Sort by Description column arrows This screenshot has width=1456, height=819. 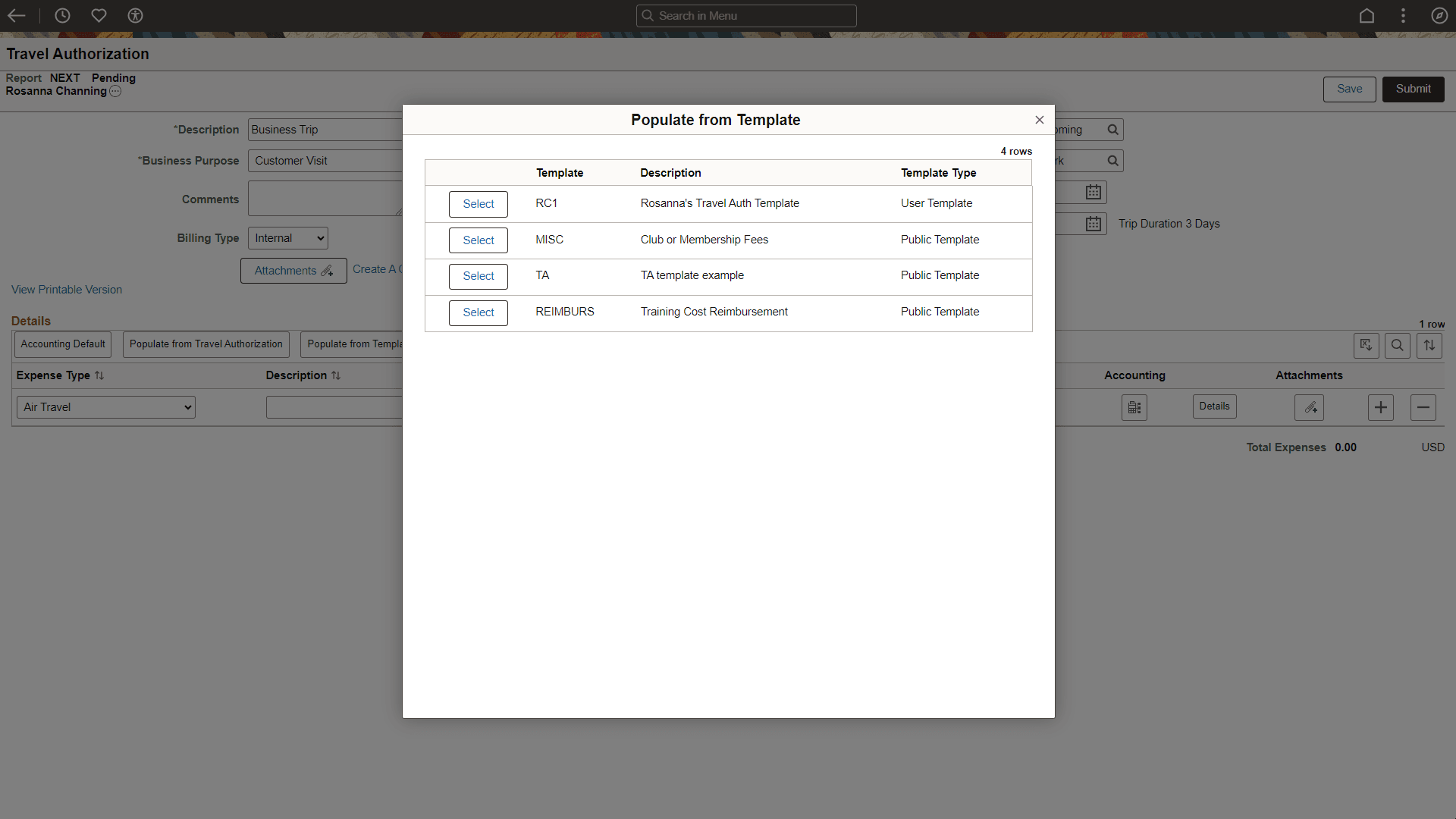[x=336, y=375]
